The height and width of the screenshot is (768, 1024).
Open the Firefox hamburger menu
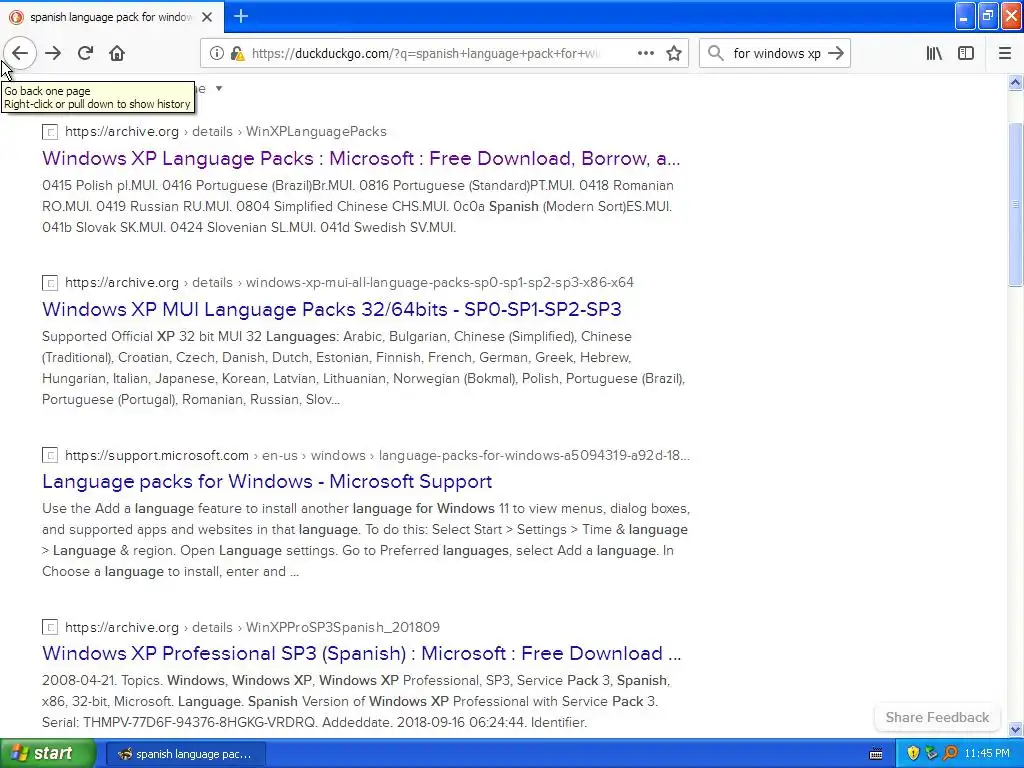tap(1005, 54)
